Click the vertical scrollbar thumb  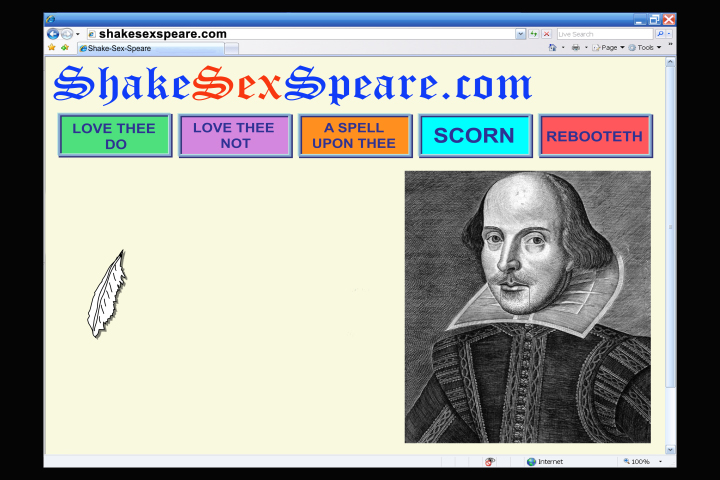point(670,227)
